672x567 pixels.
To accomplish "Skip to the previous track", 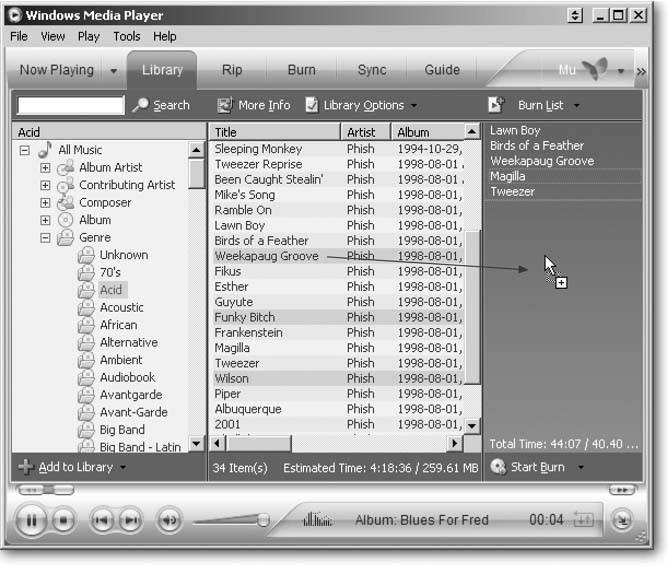I will click(x=101, y=520).
